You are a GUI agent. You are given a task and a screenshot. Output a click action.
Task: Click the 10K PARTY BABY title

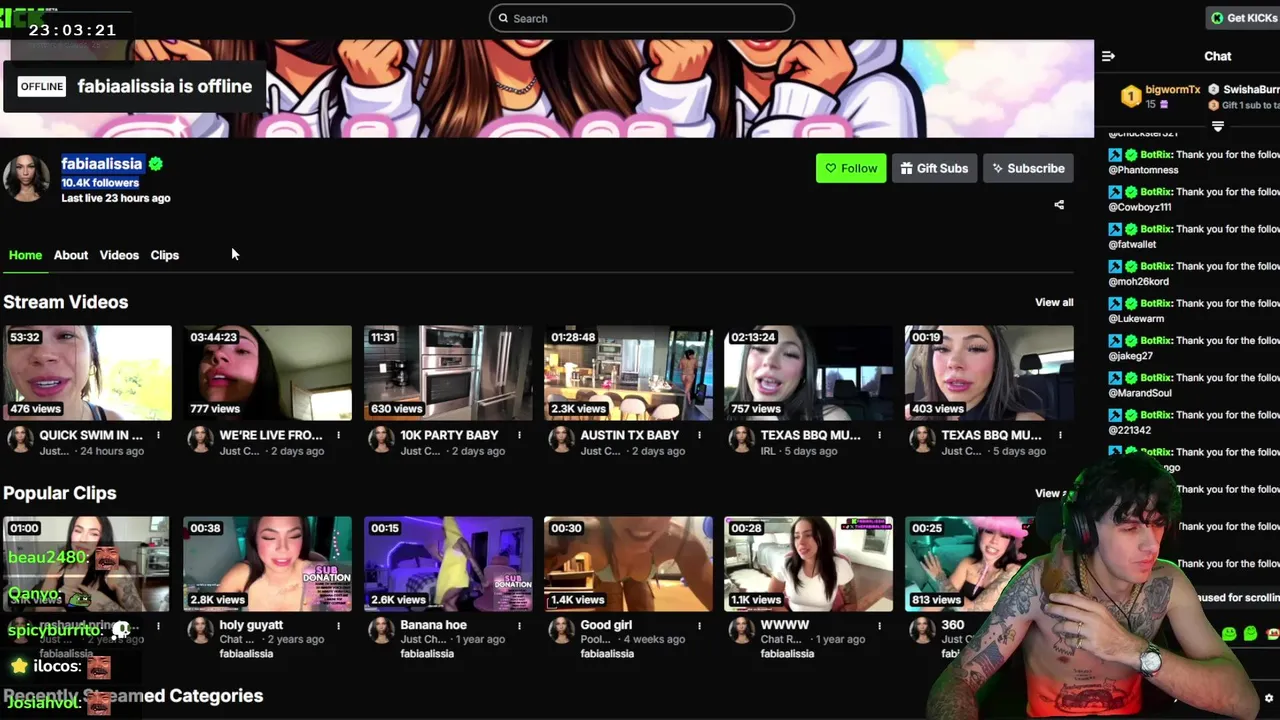(x=449, y=435)
